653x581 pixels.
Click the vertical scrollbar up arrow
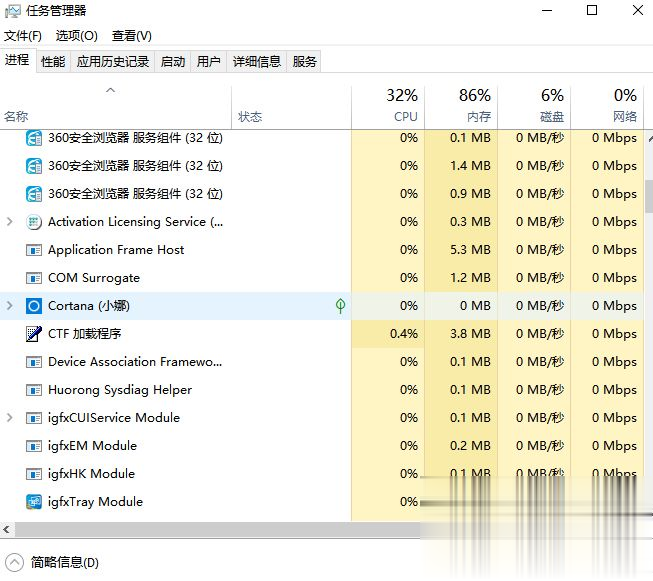click(x=650, y=139)
